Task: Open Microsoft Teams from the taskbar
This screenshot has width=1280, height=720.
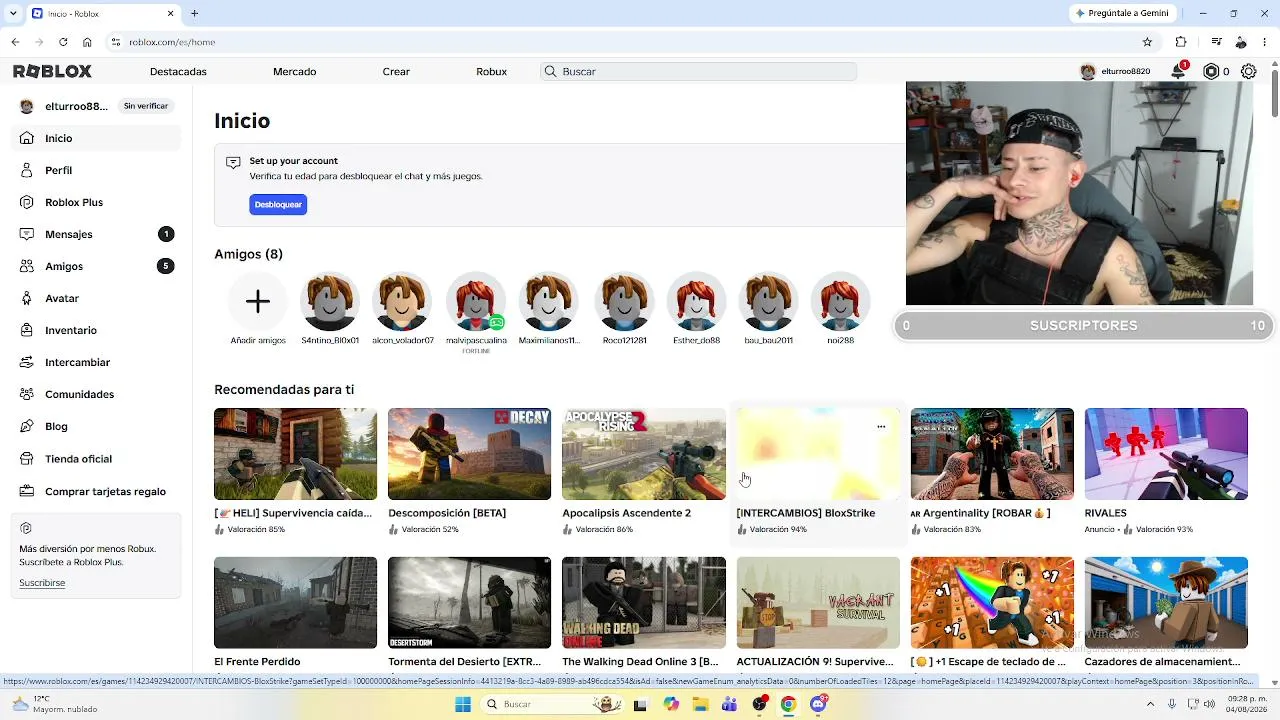Action: (x=729, y=704)
